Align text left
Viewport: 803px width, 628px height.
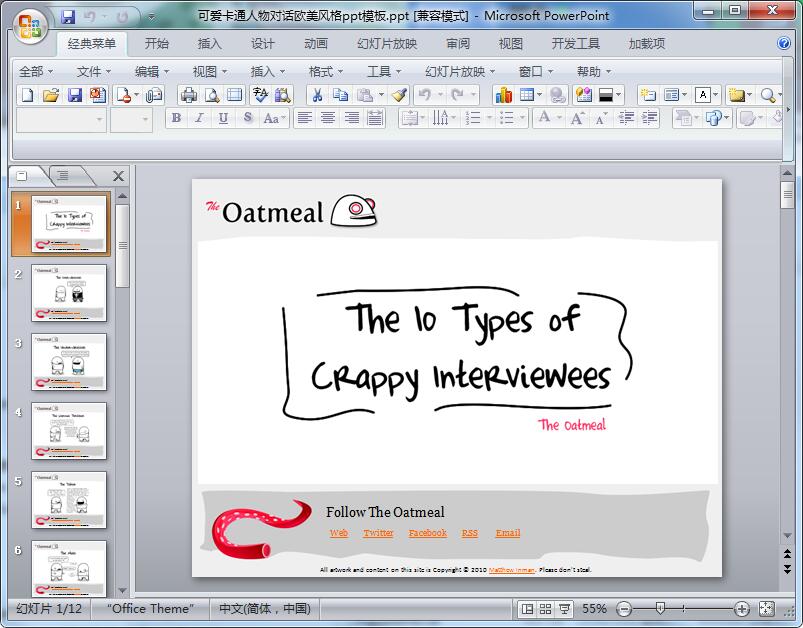click(305, 118)
